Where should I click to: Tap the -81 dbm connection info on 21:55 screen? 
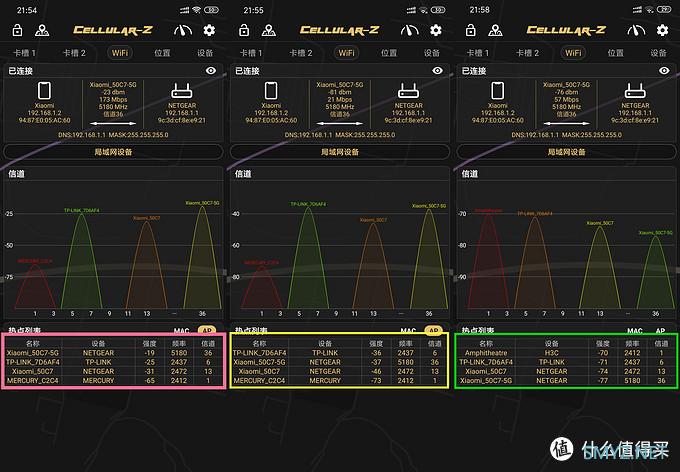coord(340,92)
